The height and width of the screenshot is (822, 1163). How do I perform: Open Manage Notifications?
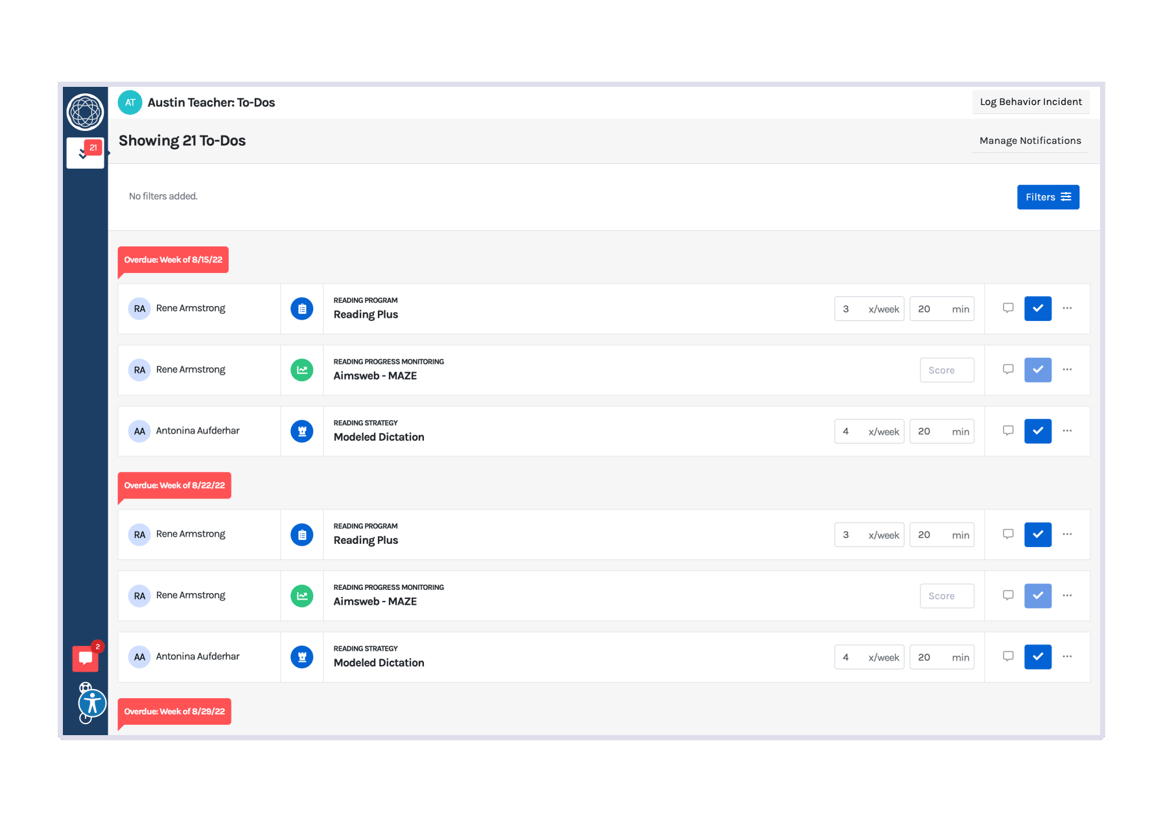(x=1030, y=141)
